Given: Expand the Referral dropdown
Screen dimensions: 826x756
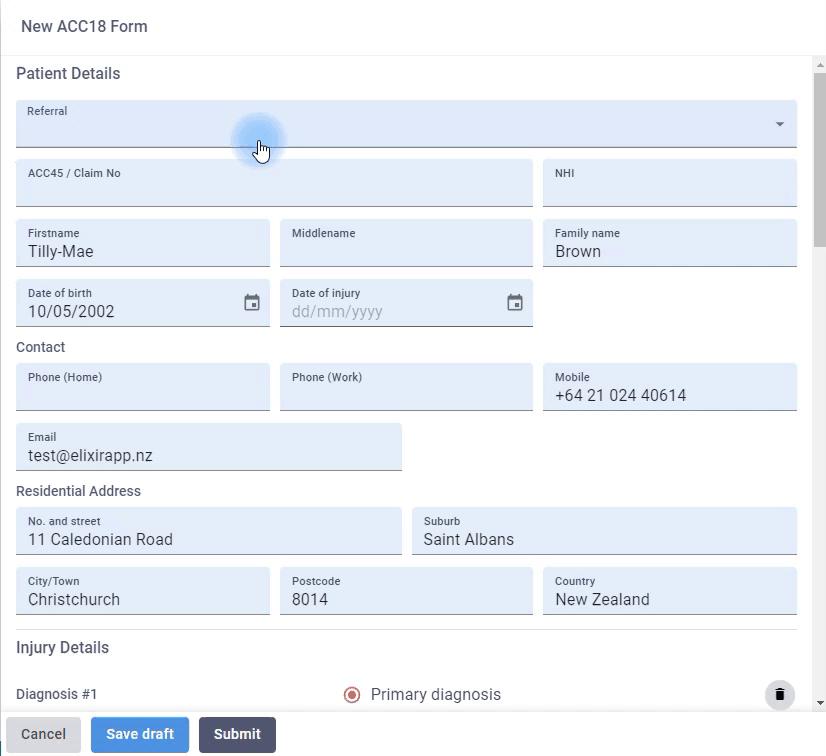Looking at the screenshot, I should click(x=780, y=124).
